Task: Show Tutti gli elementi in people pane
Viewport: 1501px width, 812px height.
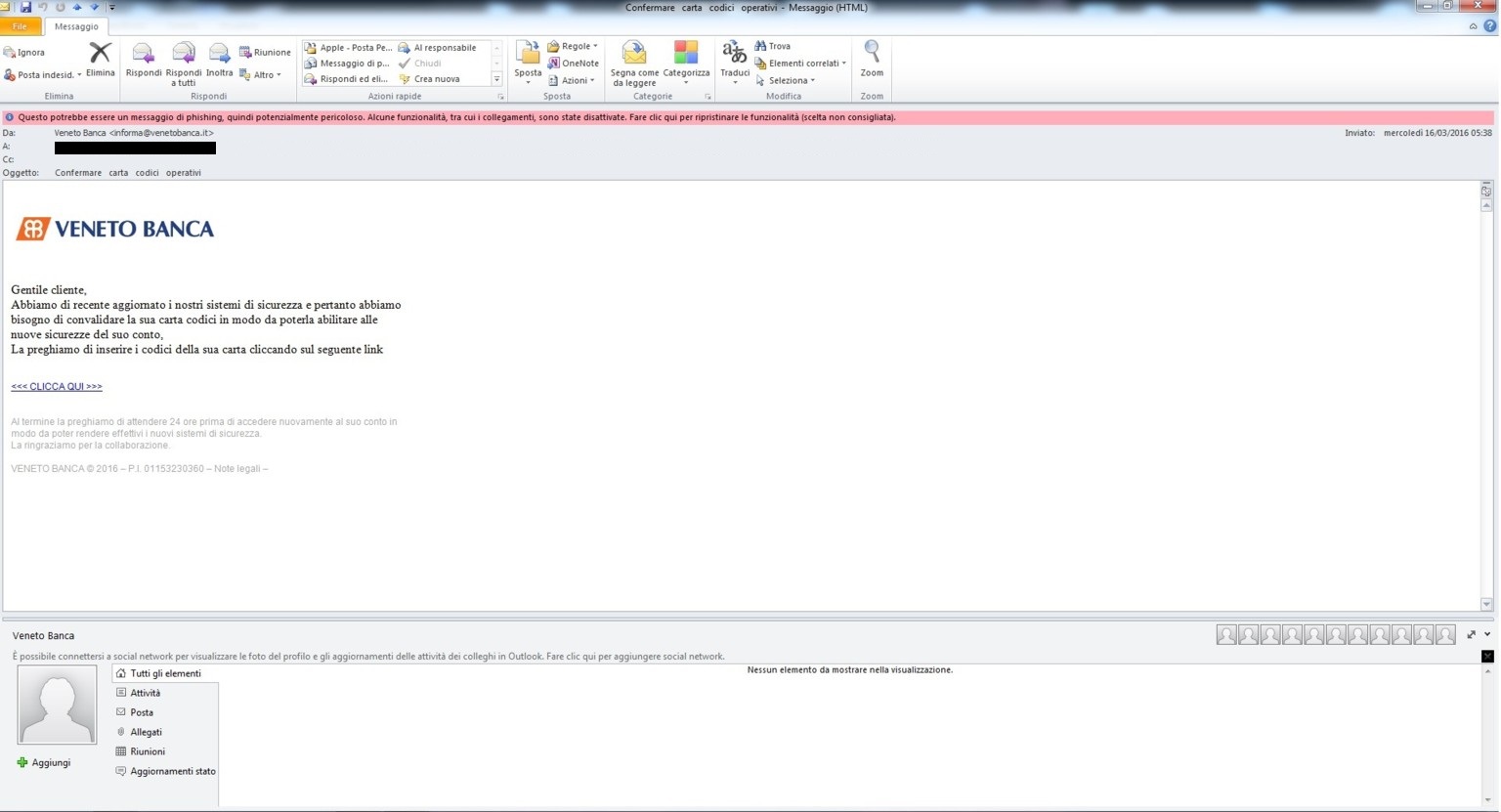Action: tap(165, 673)
